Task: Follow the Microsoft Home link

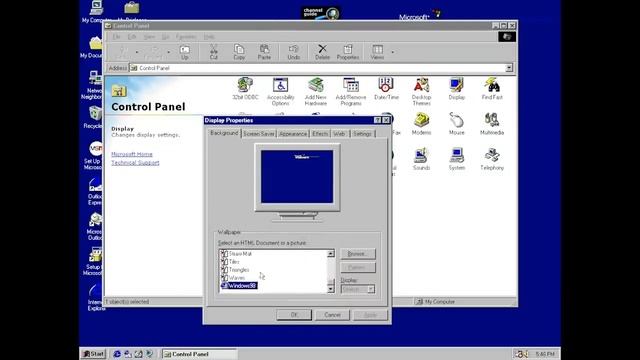Action: click(132, 154)
